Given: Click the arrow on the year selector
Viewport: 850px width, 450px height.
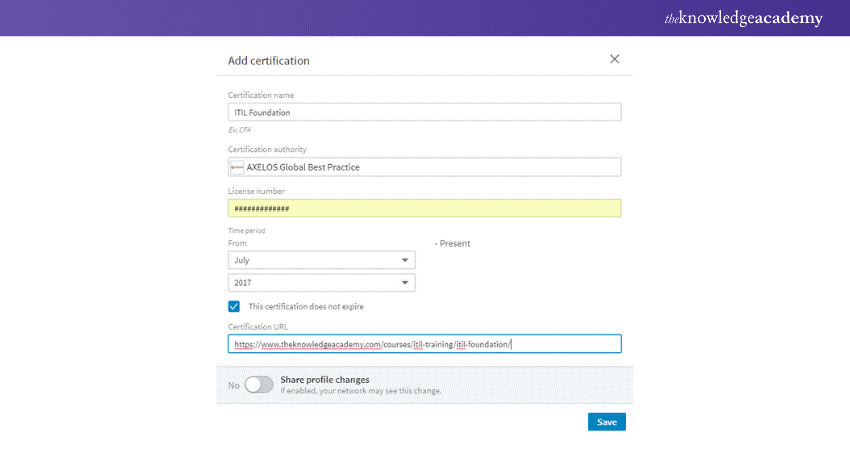Looking at the screenshot, I should 404,283.
